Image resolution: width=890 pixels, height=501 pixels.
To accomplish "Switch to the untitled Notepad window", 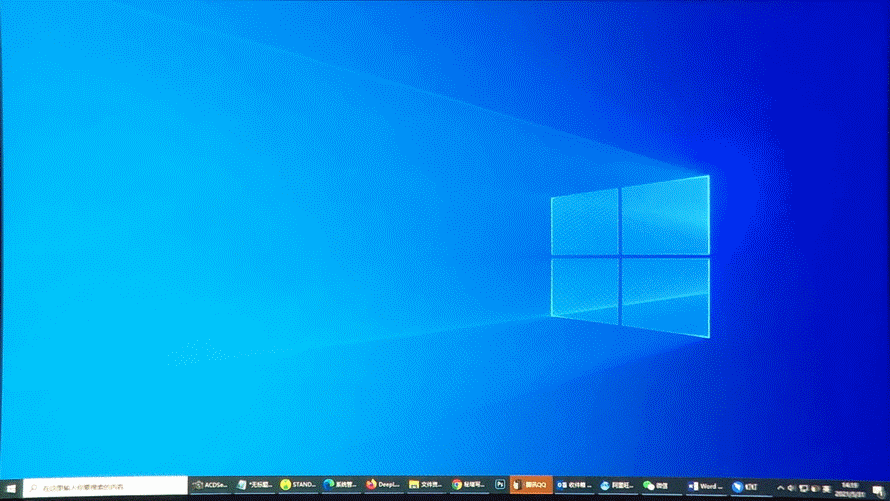I will click(254, 485).
